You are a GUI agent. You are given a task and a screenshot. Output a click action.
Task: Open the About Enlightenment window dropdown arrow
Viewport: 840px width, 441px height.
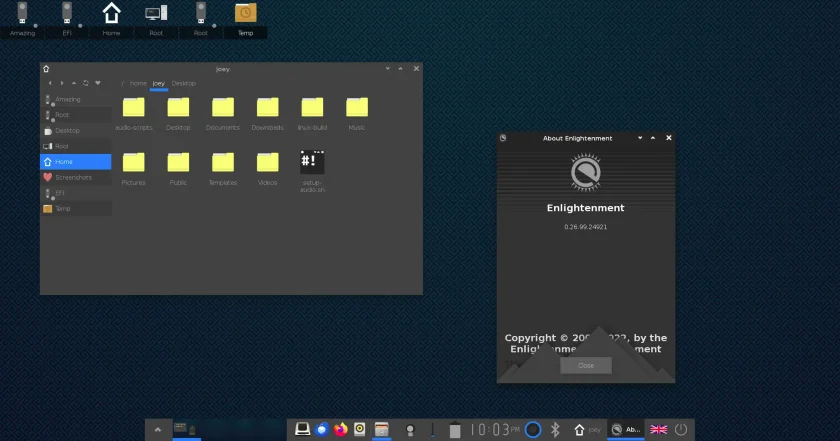coord(640,138)
